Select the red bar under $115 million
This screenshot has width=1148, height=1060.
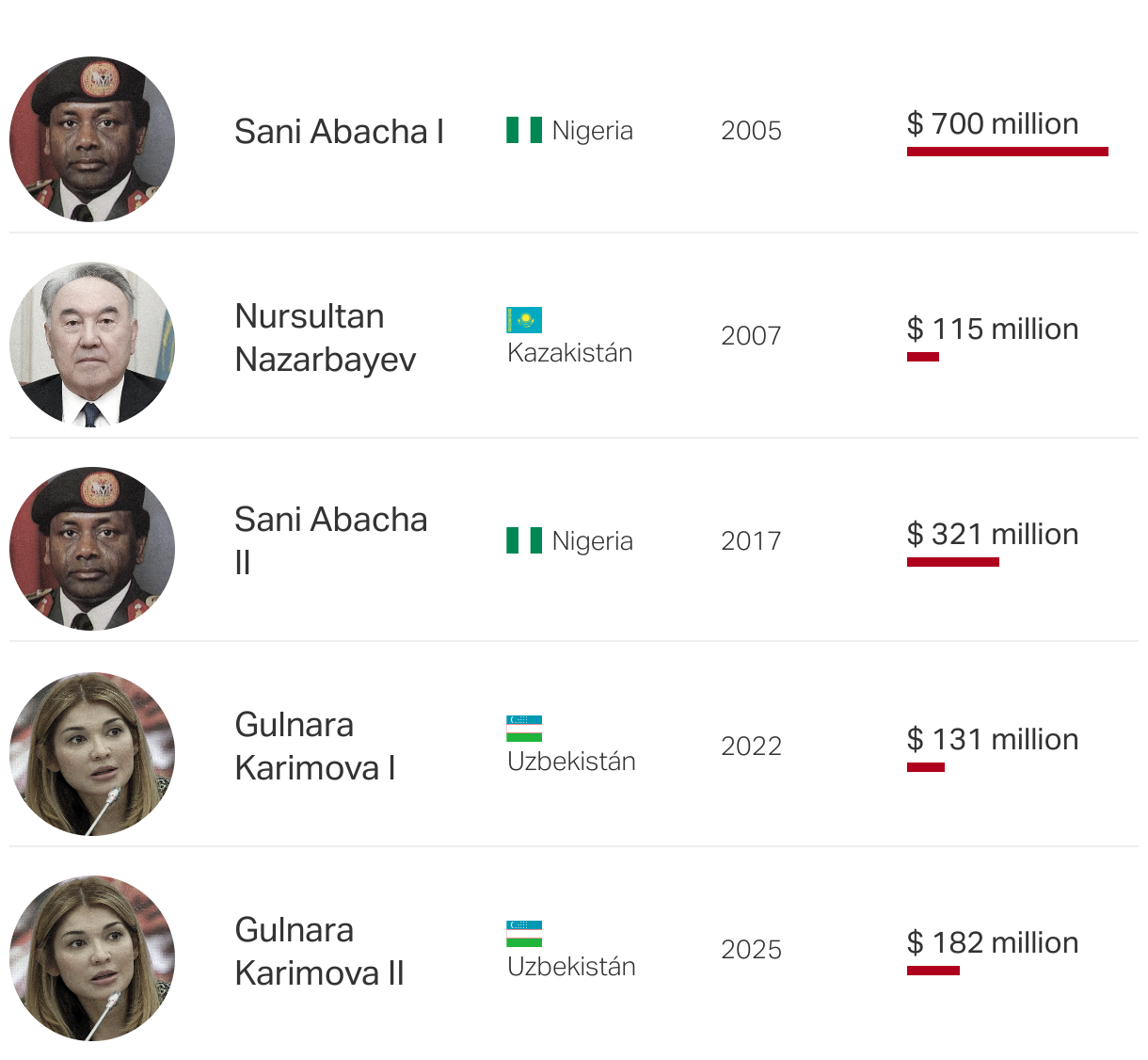point(922,357)
